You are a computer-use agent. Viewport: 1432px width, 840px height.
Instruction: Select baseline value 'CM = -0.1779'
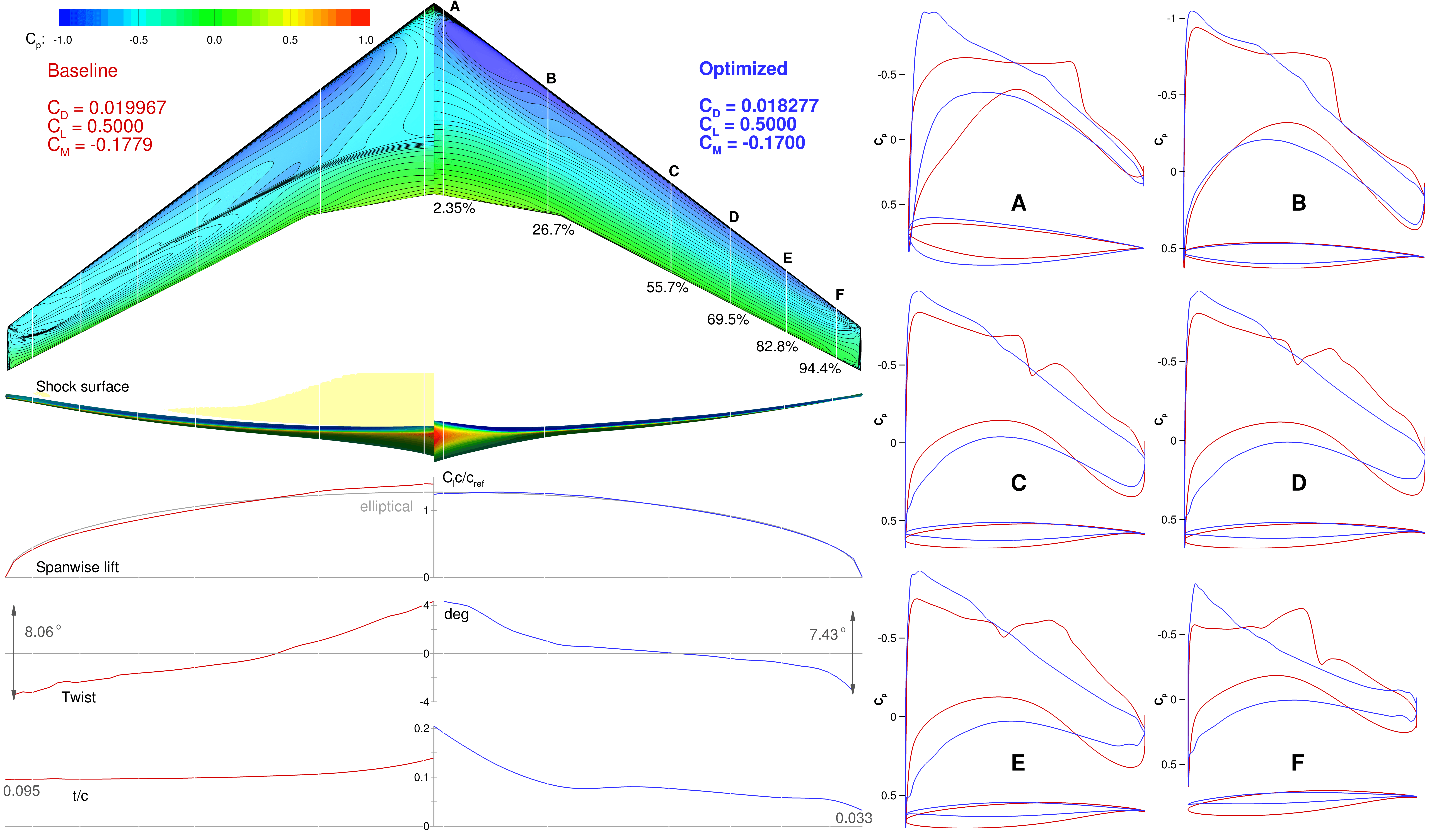tap(100, 146)
